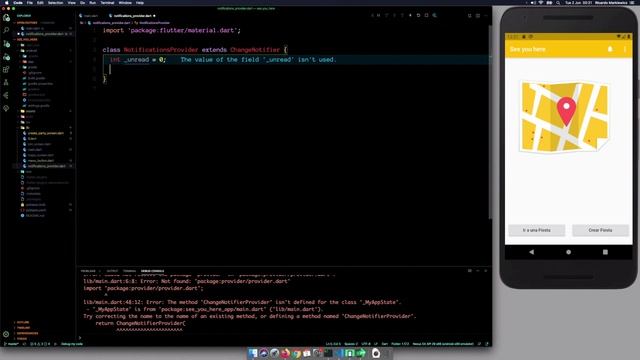
Task: Open the Run menu
Action: pyautogui.click(x=92, y=2)
